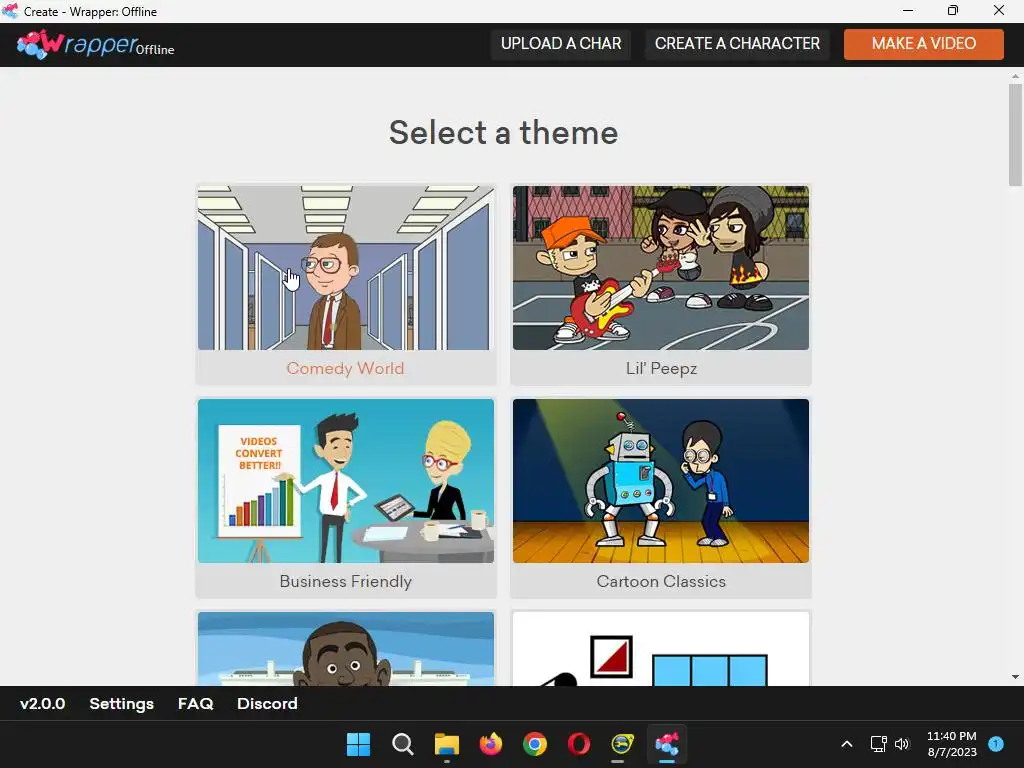Open the yellow-blue app taskbar icon
The width and height of the screenshot is (1024, 768).
[x=622, y=744]
